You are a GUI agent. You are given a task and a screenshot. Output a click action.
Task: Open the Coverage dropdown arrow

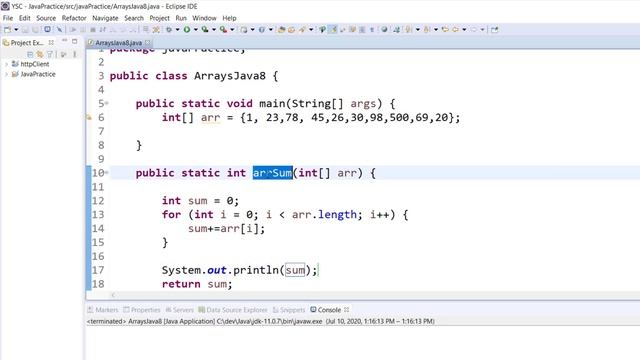[214, 29]
